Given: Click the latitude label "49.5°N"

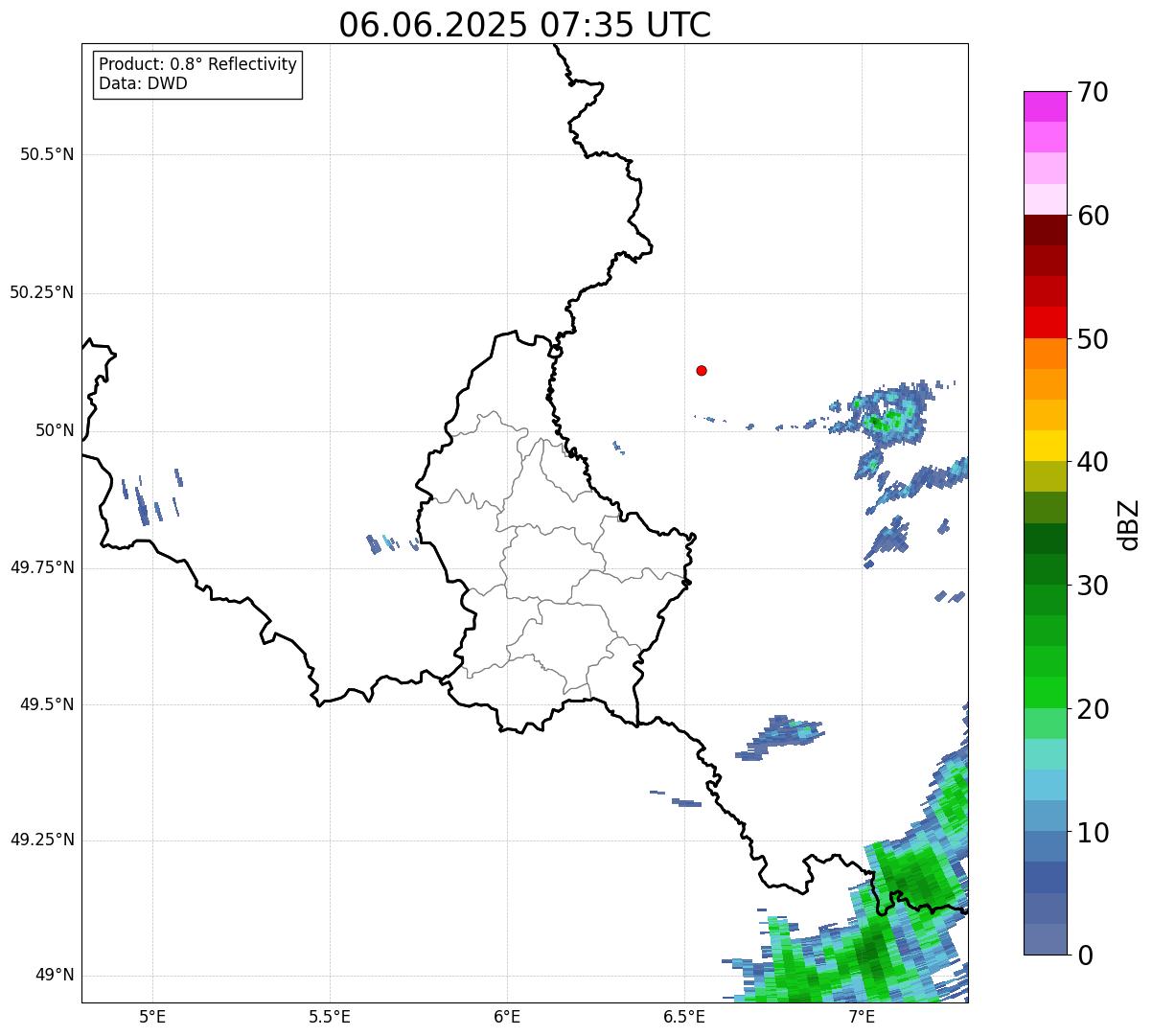Looking at the screenshot, I should (x=47, y=704).
